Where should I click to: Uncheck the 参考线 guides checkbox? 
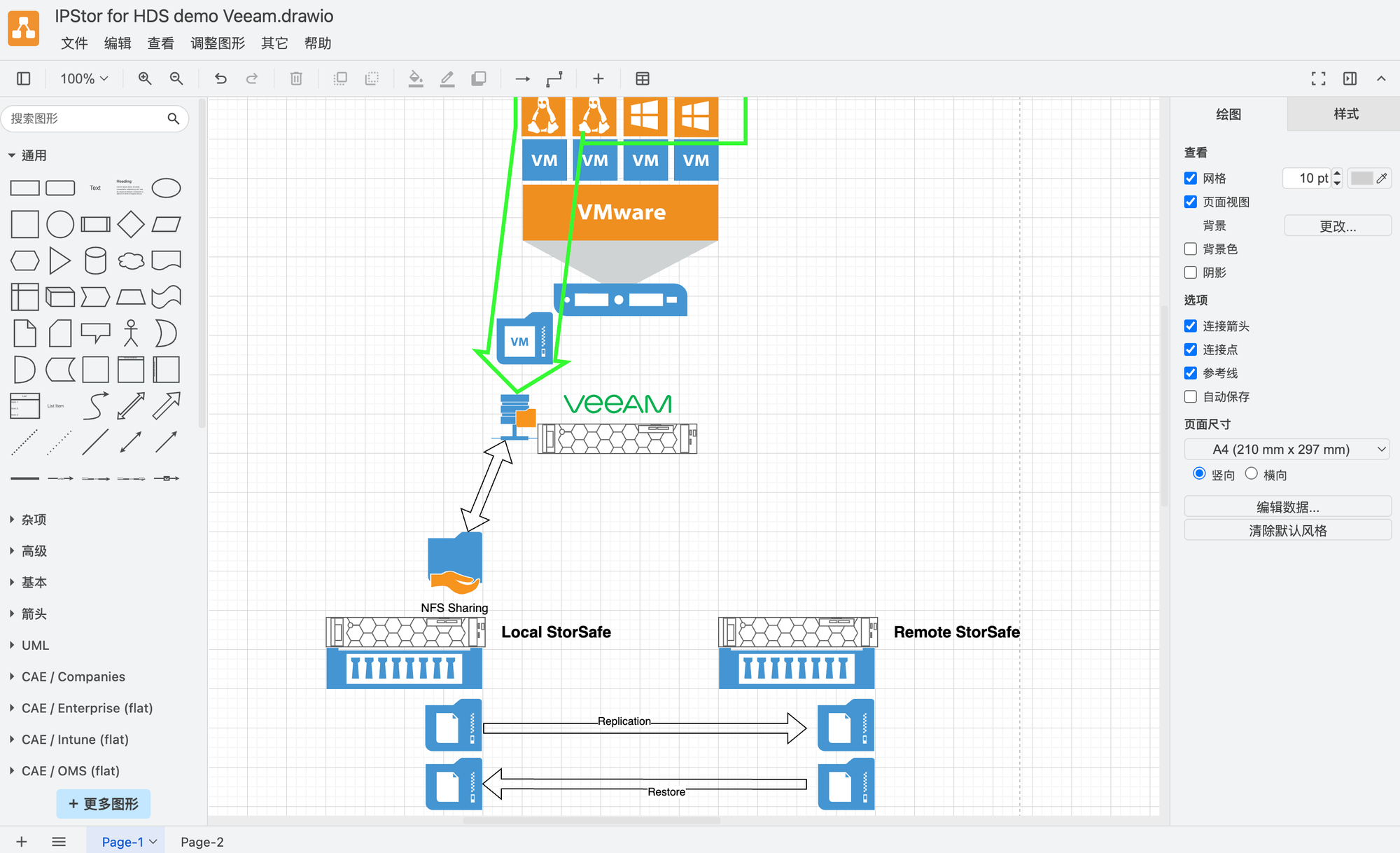(1191, 373)
